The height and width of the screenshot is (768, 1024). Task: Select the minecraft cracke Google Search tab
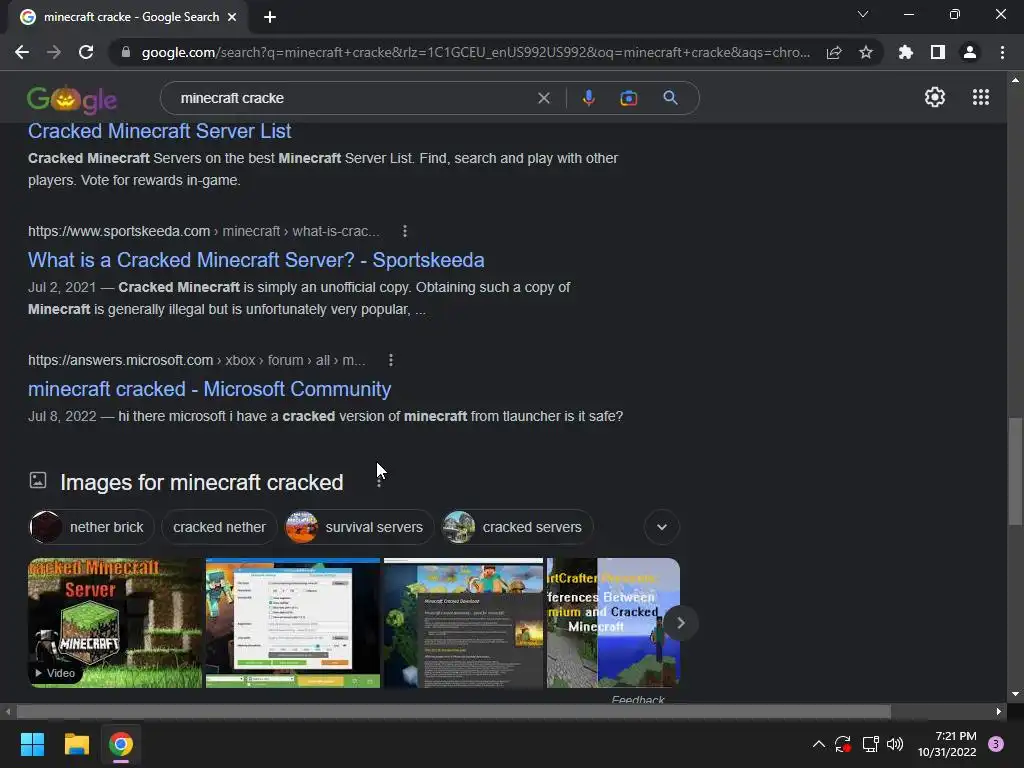pyautogui.click(x=129, y=17)
